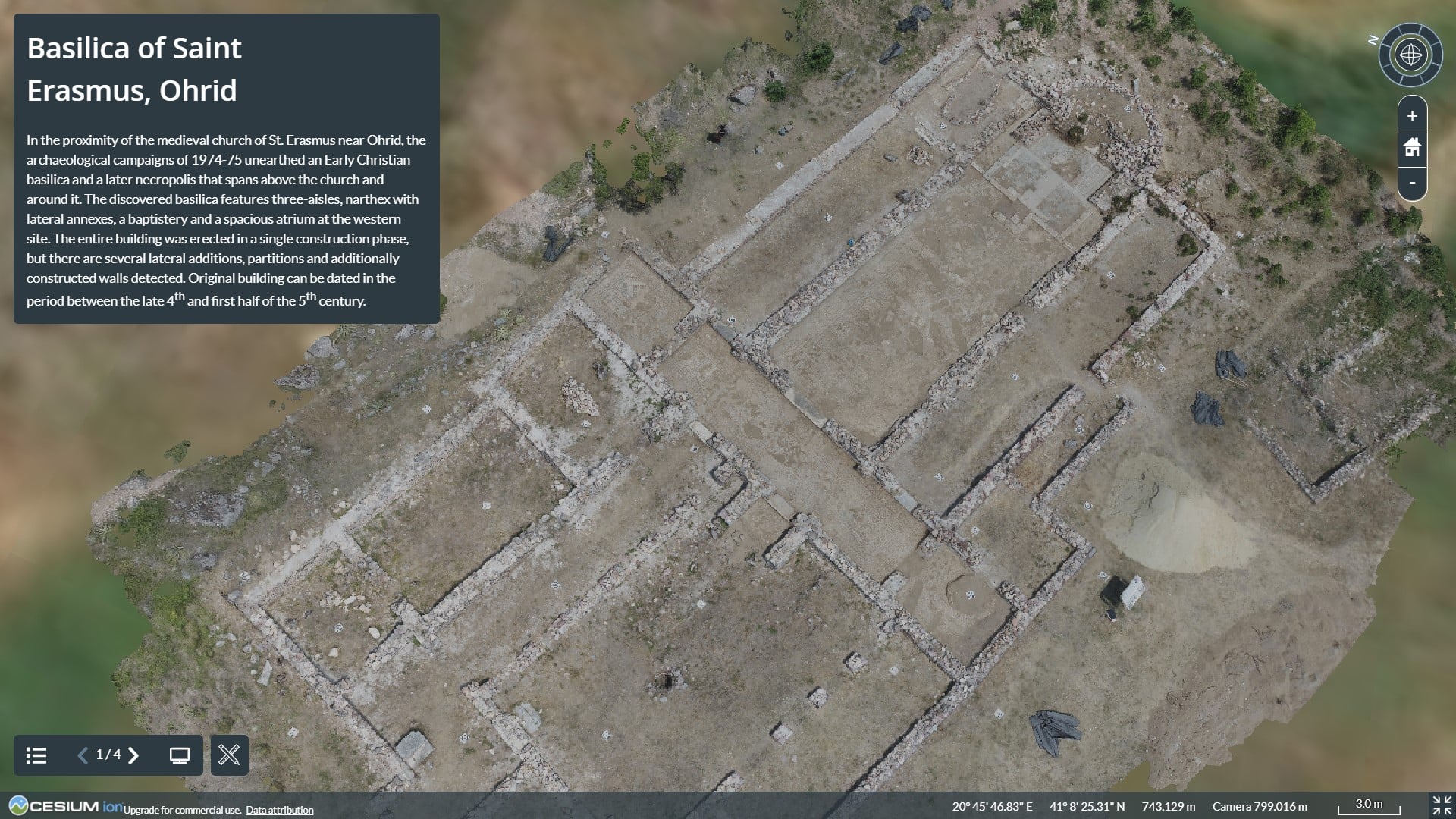Click the 1/4 slide counter
Screen dimensions: 1456x819
(x=108, y=755)
